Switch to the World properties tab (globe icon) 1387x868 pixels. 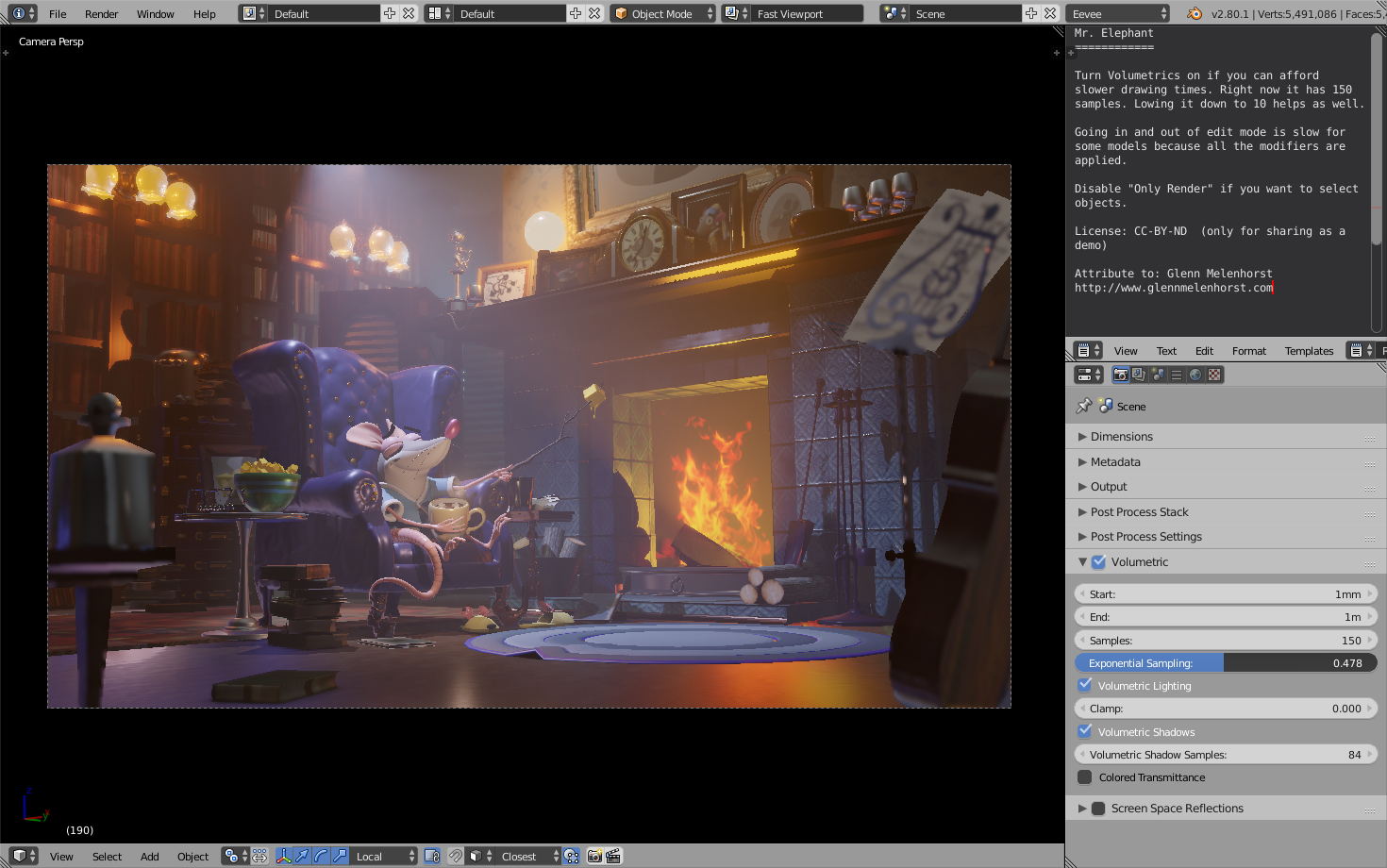point(1195,375)
